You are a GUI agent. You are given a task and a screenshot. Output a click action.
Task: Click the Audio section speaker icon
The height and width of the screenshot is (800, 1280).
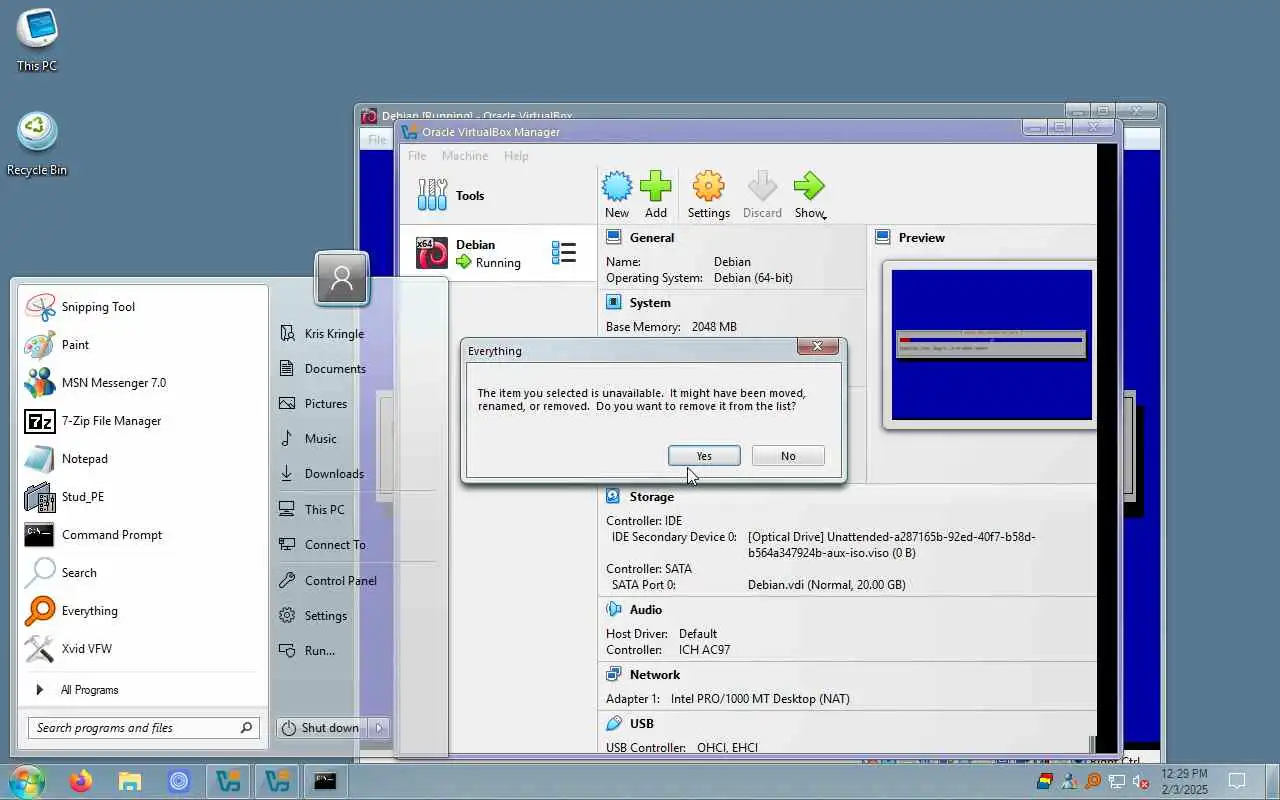[x=614, y=609]
